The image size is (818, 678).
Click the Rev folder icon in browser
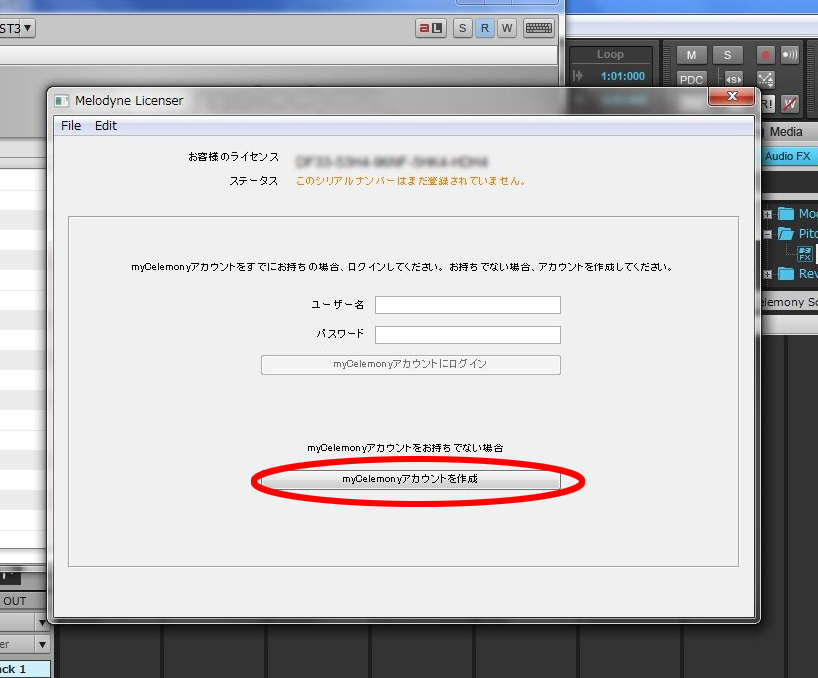click(x=786, y=274)
